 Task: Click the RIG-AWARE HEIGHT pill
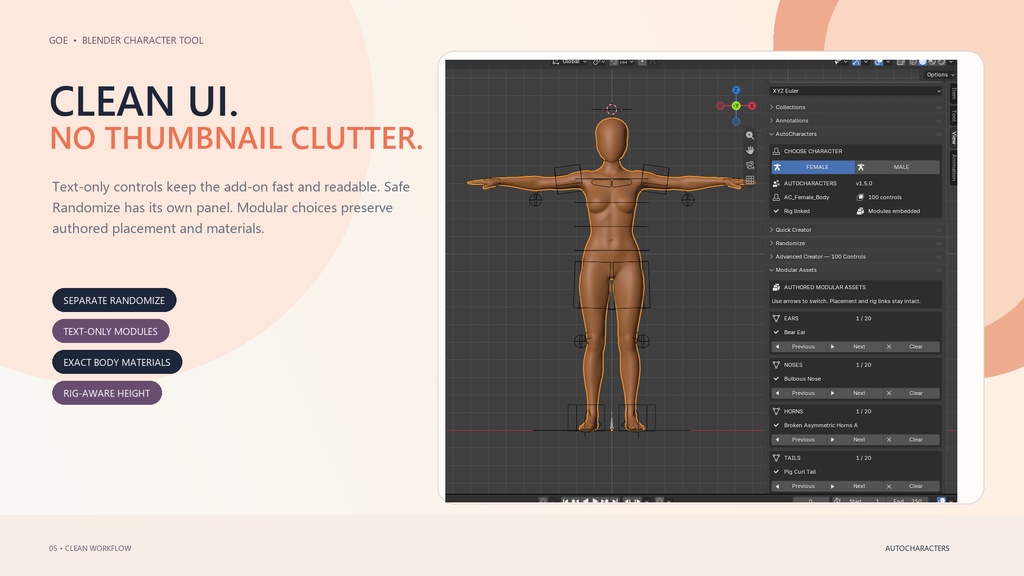coord(107,393)
